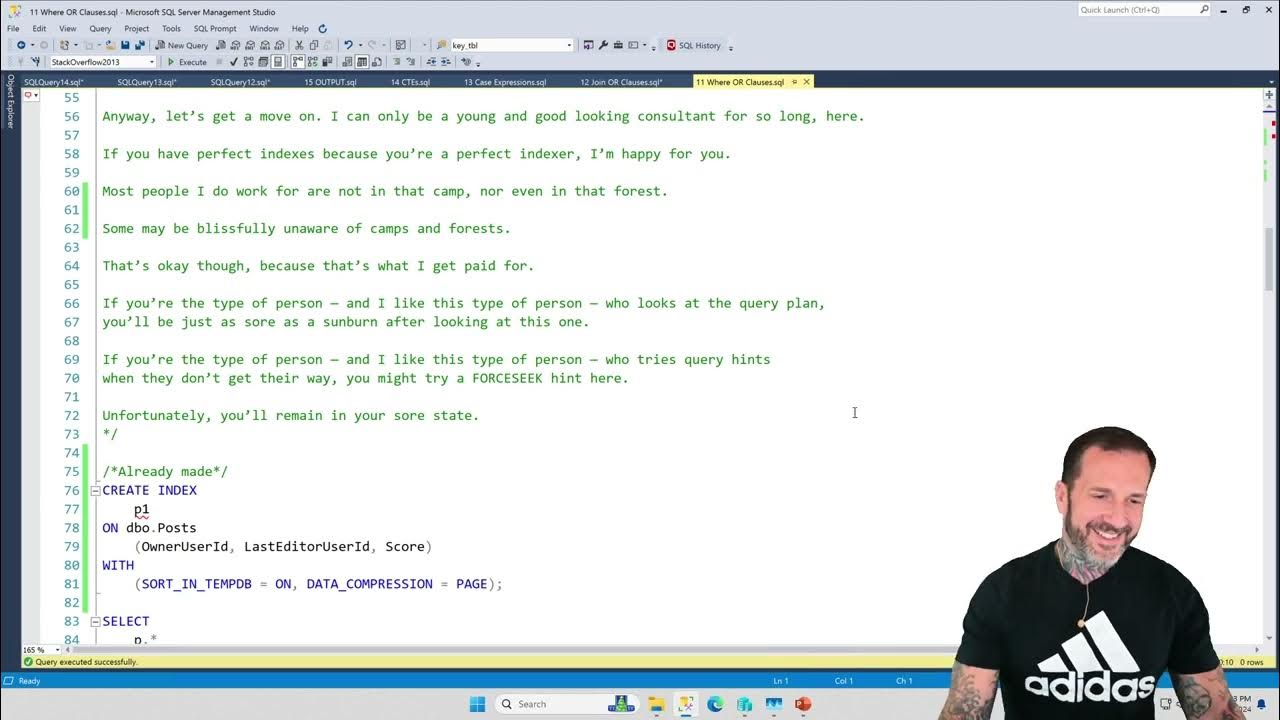The height and width of the screenshot is (720, 1280).
Task: Open Microsoft Edge from taskbar
Action: click(x=715, y=704)
